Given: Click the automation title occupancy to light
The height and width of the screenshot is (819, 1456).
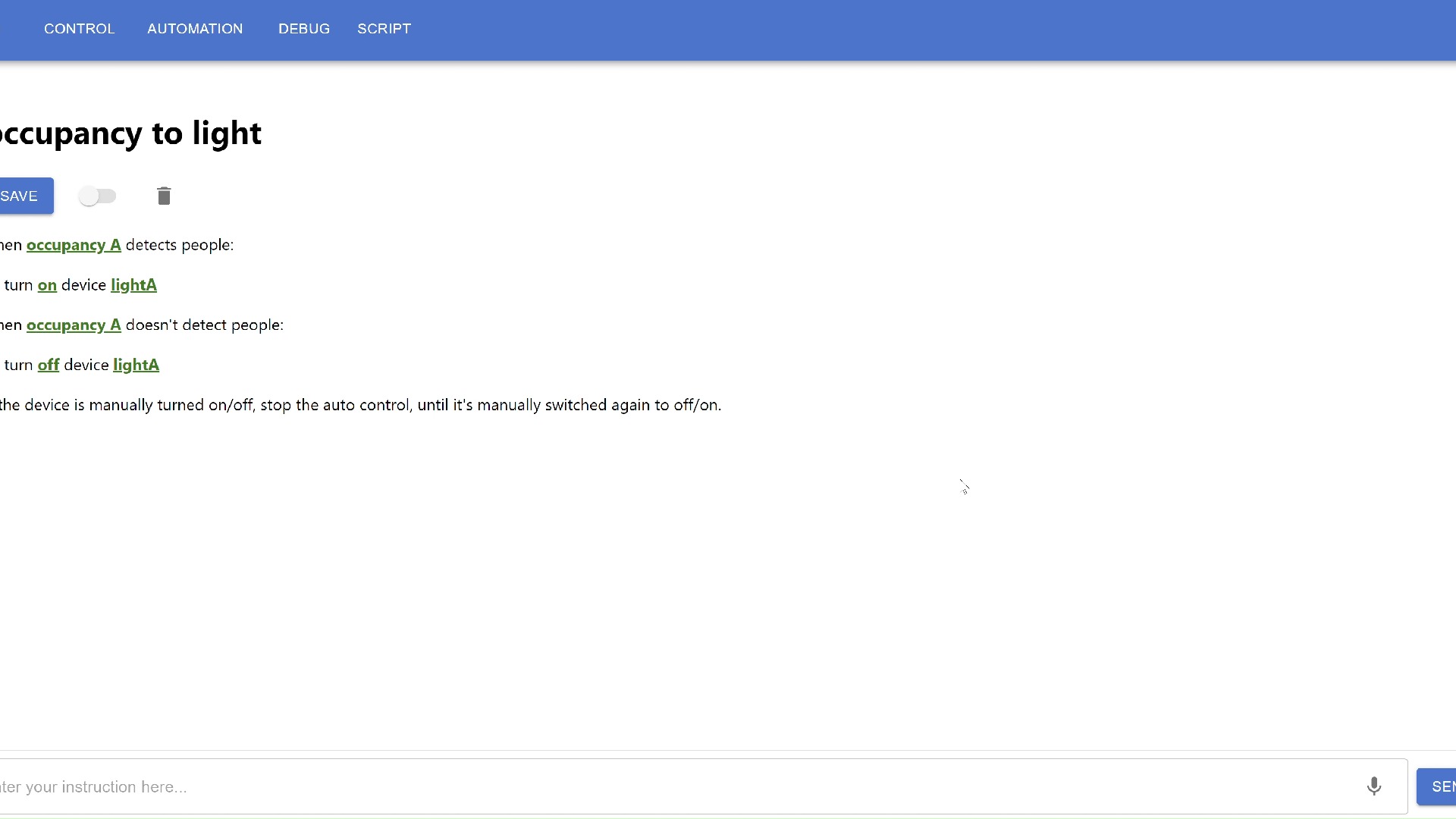Looking at the screenshot, I should [x=130, y=131].
